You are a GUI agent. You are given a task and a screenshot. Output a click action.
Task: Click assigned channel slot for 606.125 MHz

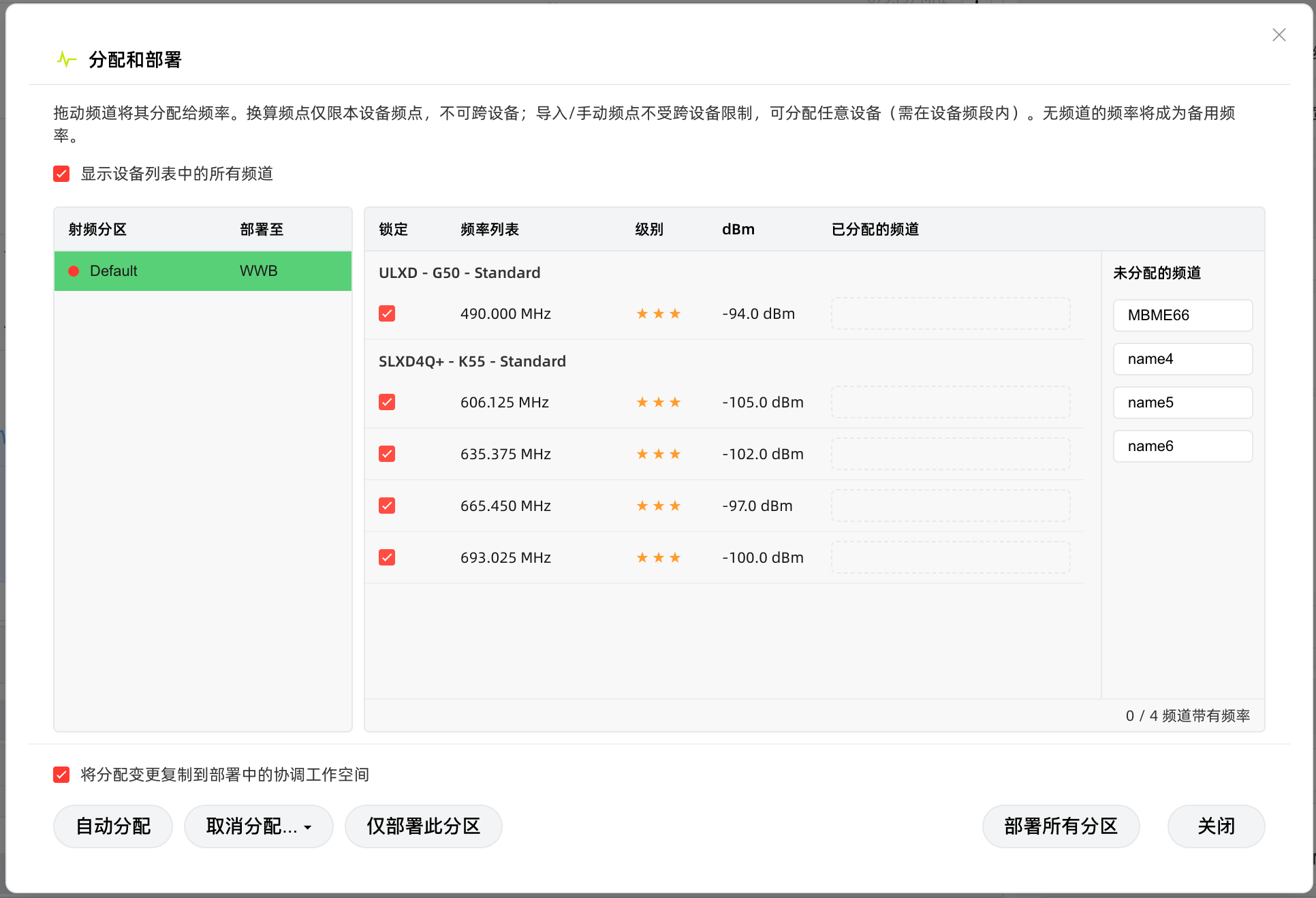coord(951,402)
